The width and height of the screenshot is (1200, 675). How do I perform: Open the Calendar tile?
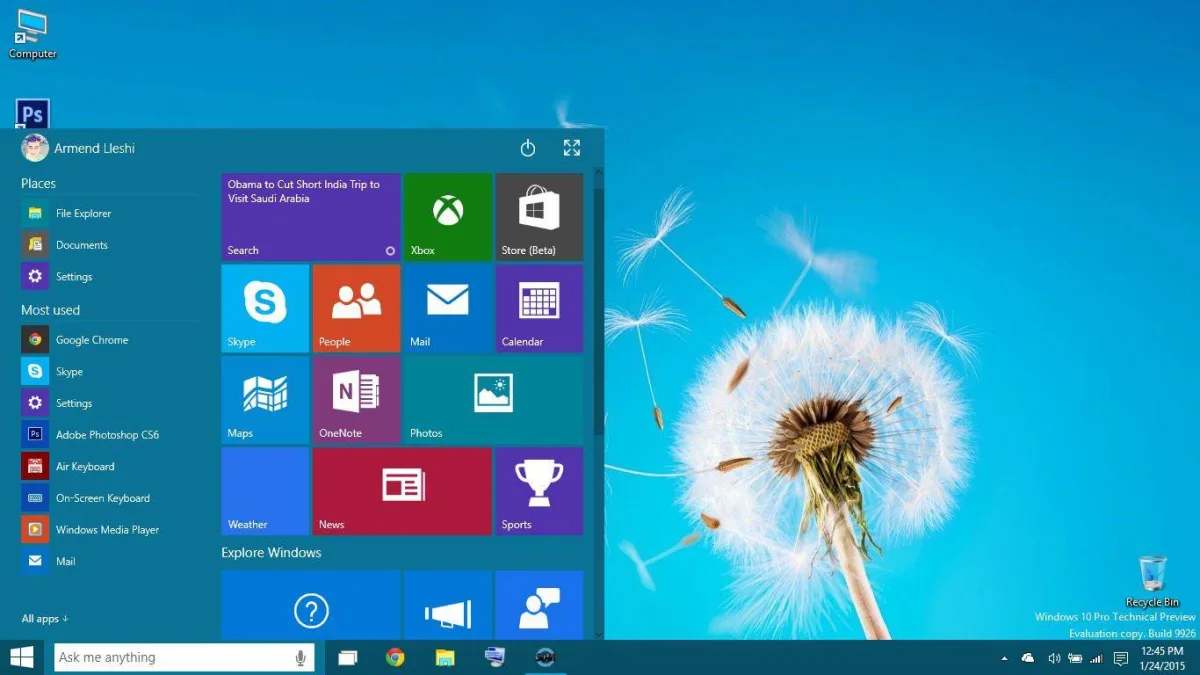pos(538,308)
